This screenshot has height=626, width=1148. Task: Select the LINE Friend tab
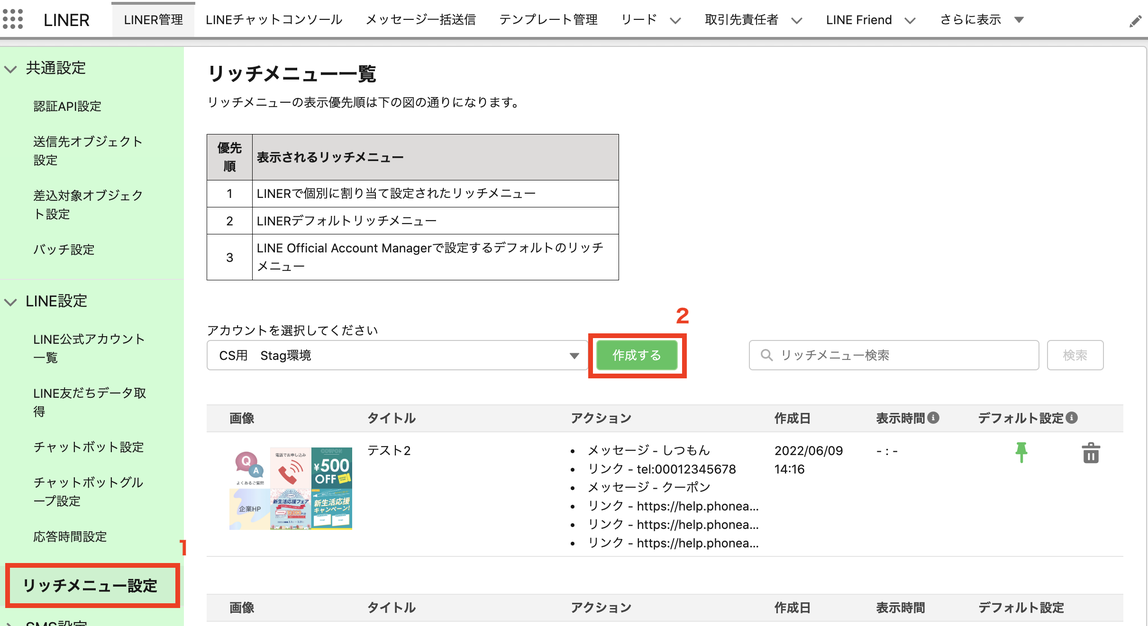859,20
